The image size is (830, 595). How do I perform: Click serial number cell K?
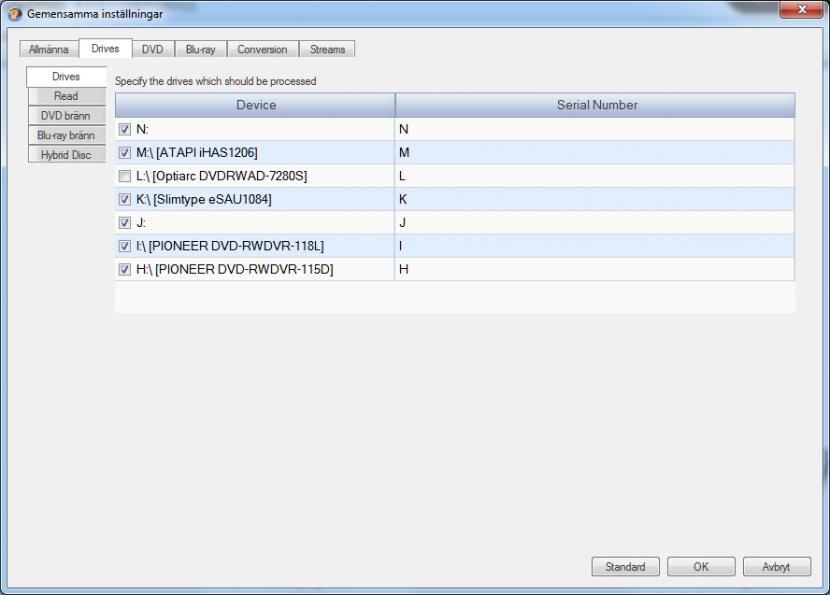point(595,199)
